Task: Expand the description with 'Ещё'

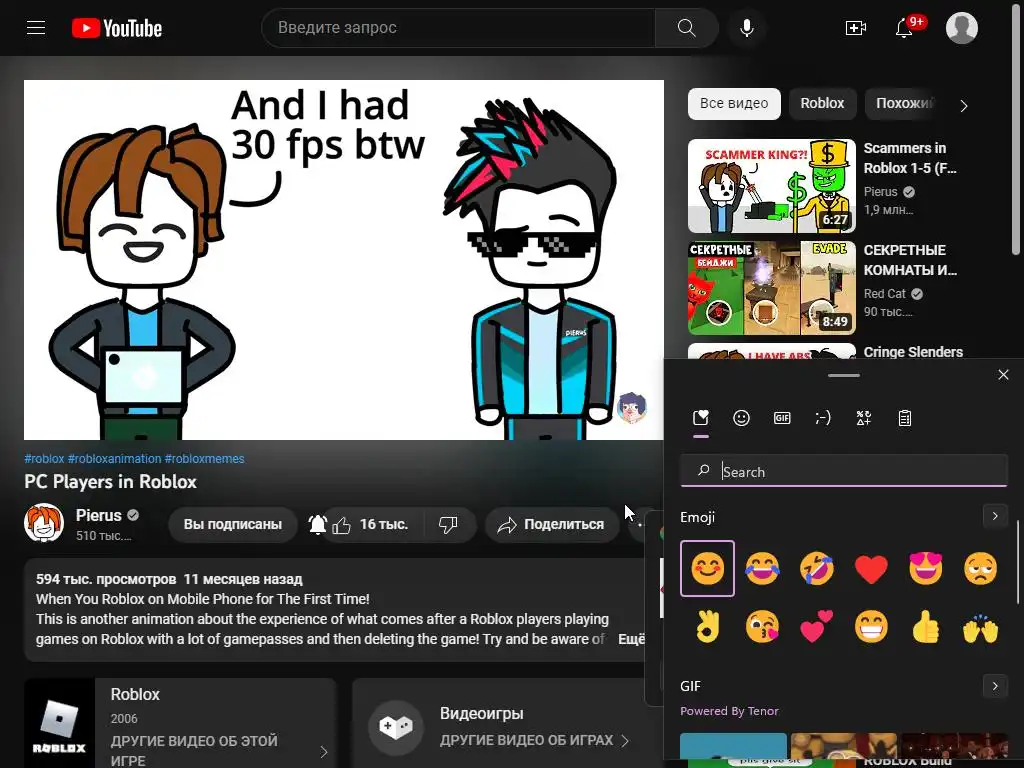Action: coord(631,639)
